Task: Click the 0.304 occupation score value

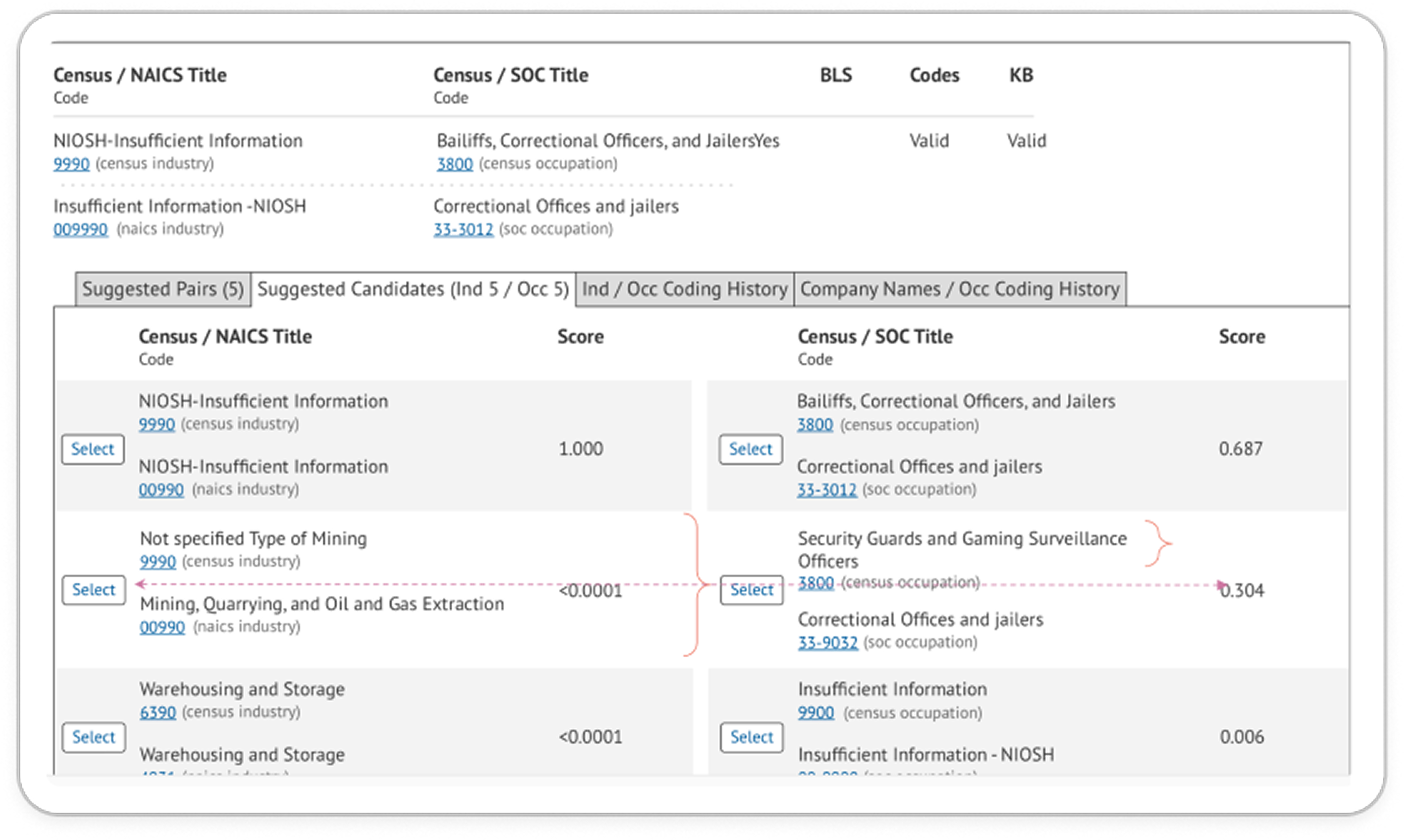Action: tap(1242, 590)
